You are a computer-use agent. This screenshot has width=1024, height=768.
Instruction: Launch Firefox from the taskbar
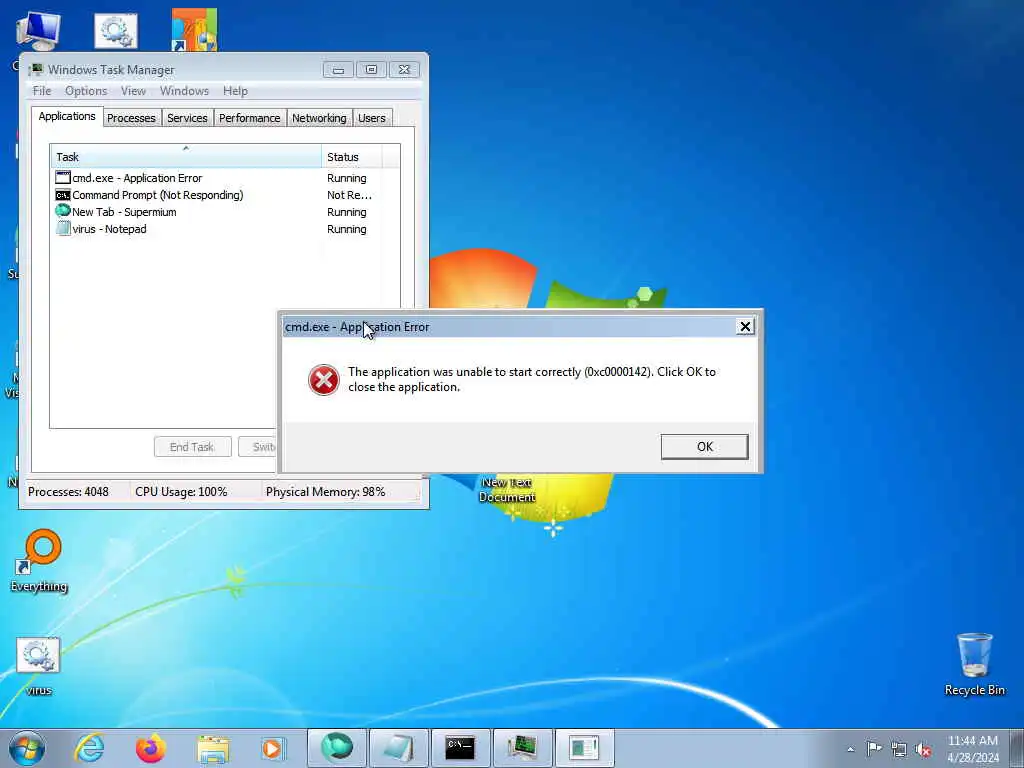pyautogui.click(x=150, y=748)
